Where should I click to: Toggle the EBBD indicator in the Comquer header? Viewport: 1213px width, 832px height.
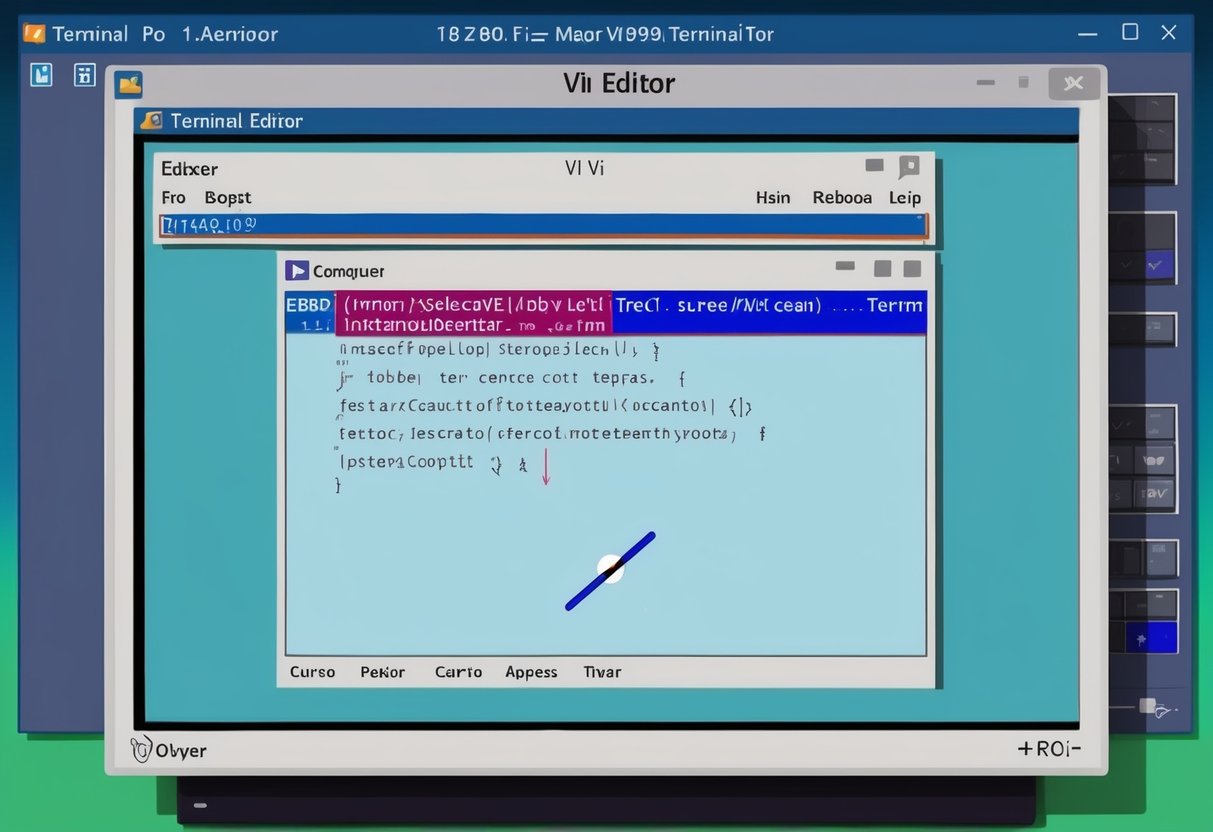(x=307, y=305)
